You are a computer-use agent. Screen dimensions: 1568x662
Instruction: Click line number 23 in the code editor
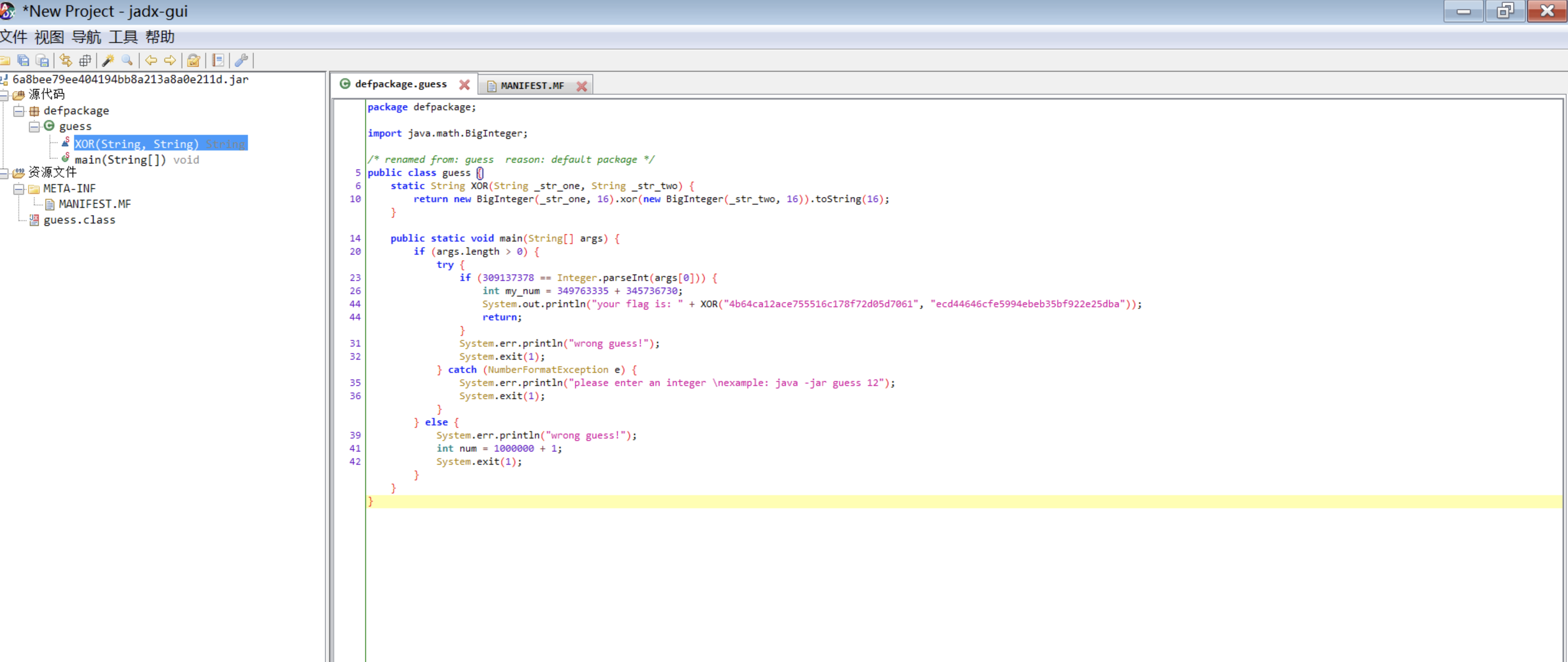pos(355,278)
